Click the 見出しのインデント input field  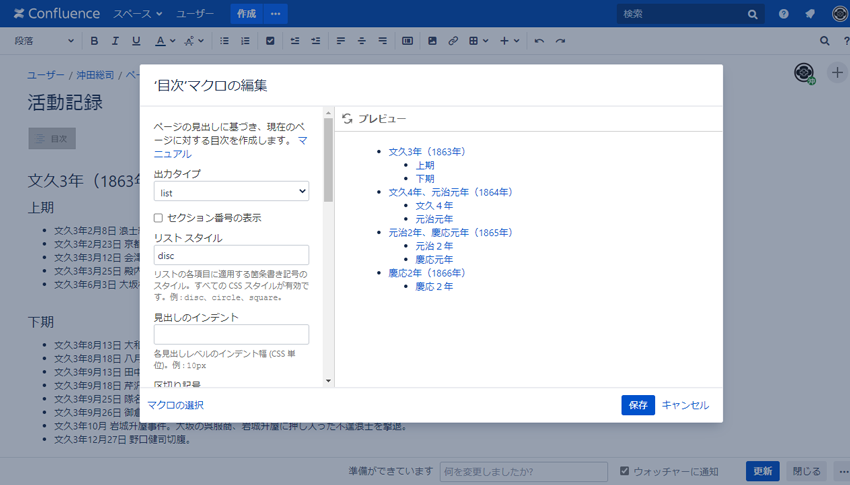tap(231, 334)
